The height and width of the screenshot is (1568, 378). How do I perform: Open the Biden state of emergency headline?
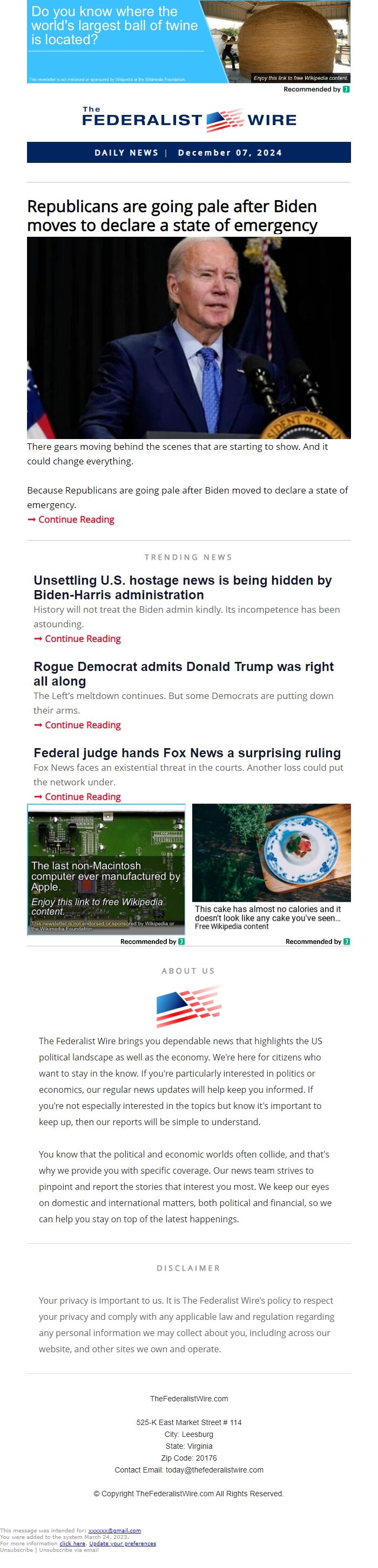click(172, 215)
